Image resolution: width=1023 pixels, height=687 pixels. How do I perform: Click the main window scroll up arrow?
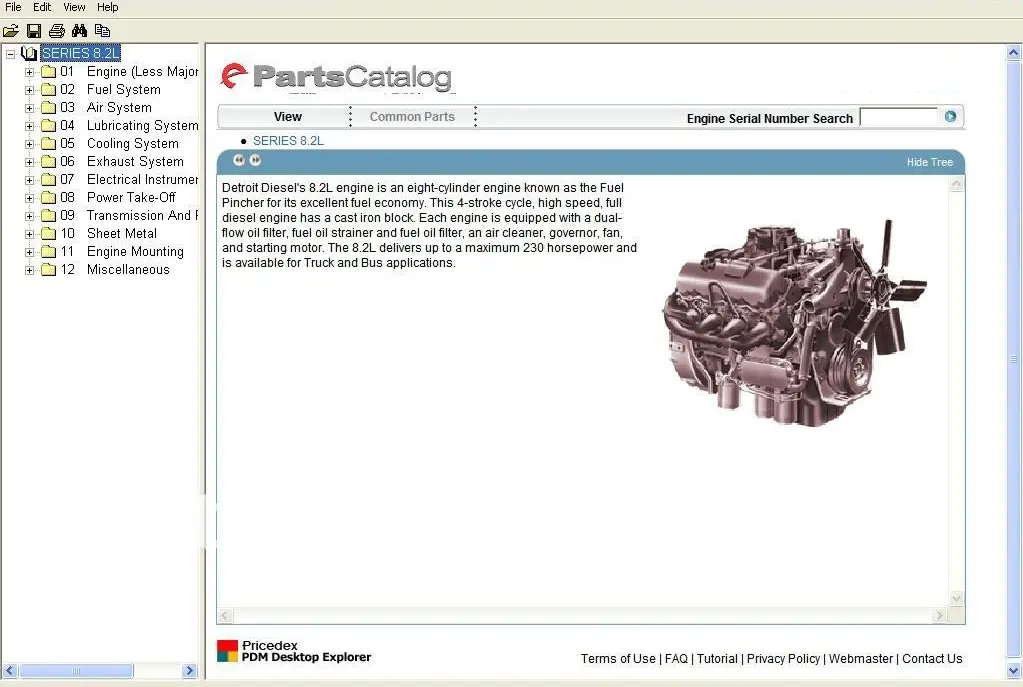[1013, 52]
